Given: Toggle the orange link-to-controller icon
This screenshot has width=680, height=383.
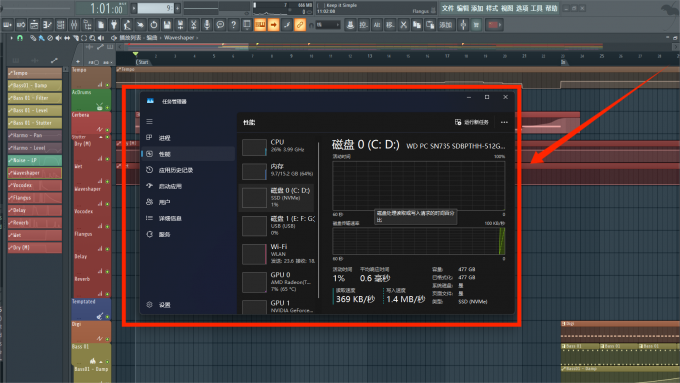Looking at the screenshot, I should tap(300, 25).
